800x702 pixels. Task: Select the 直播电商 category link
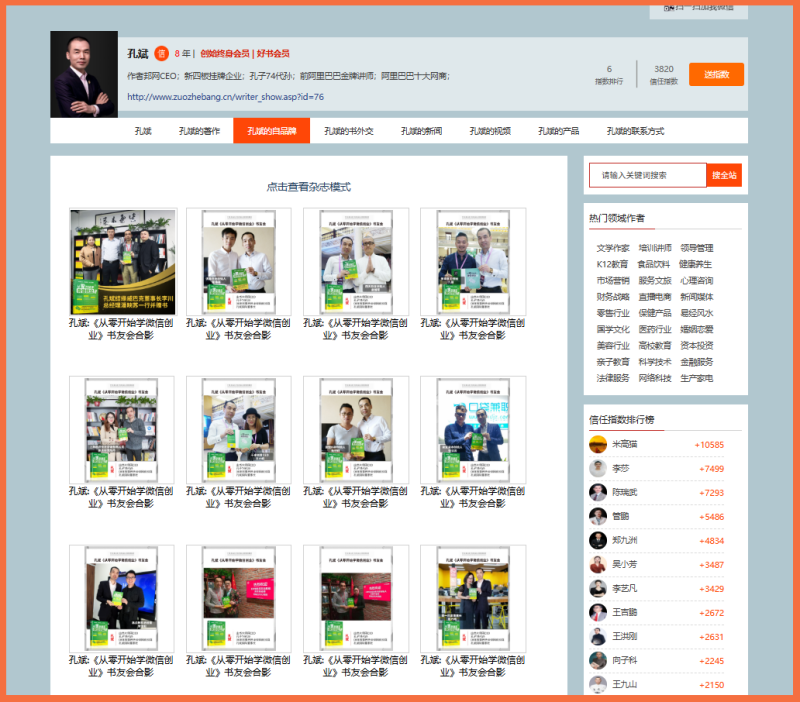click(x=655, y=297)
